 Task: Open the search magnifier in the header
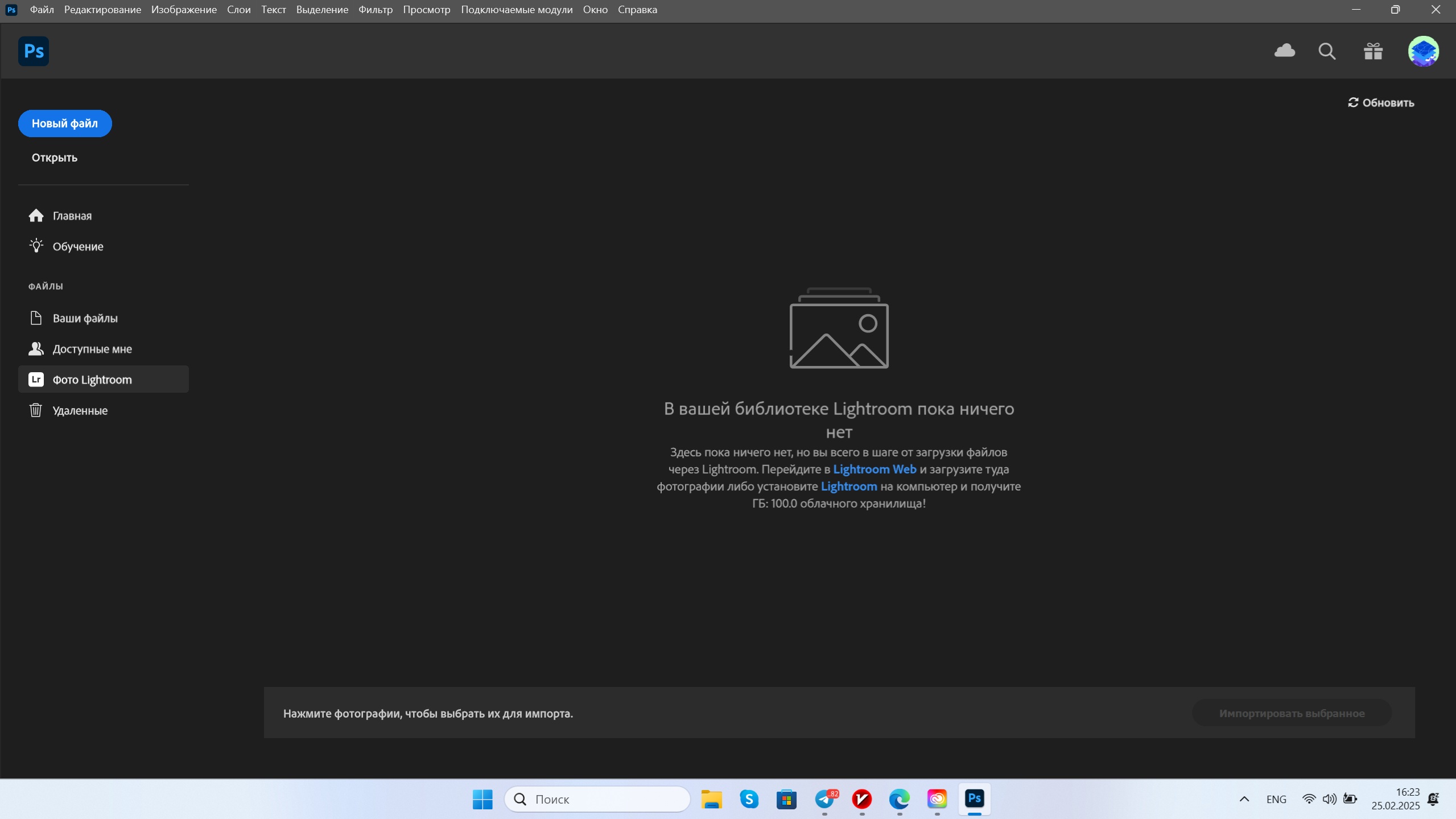tap(1327, 51)
